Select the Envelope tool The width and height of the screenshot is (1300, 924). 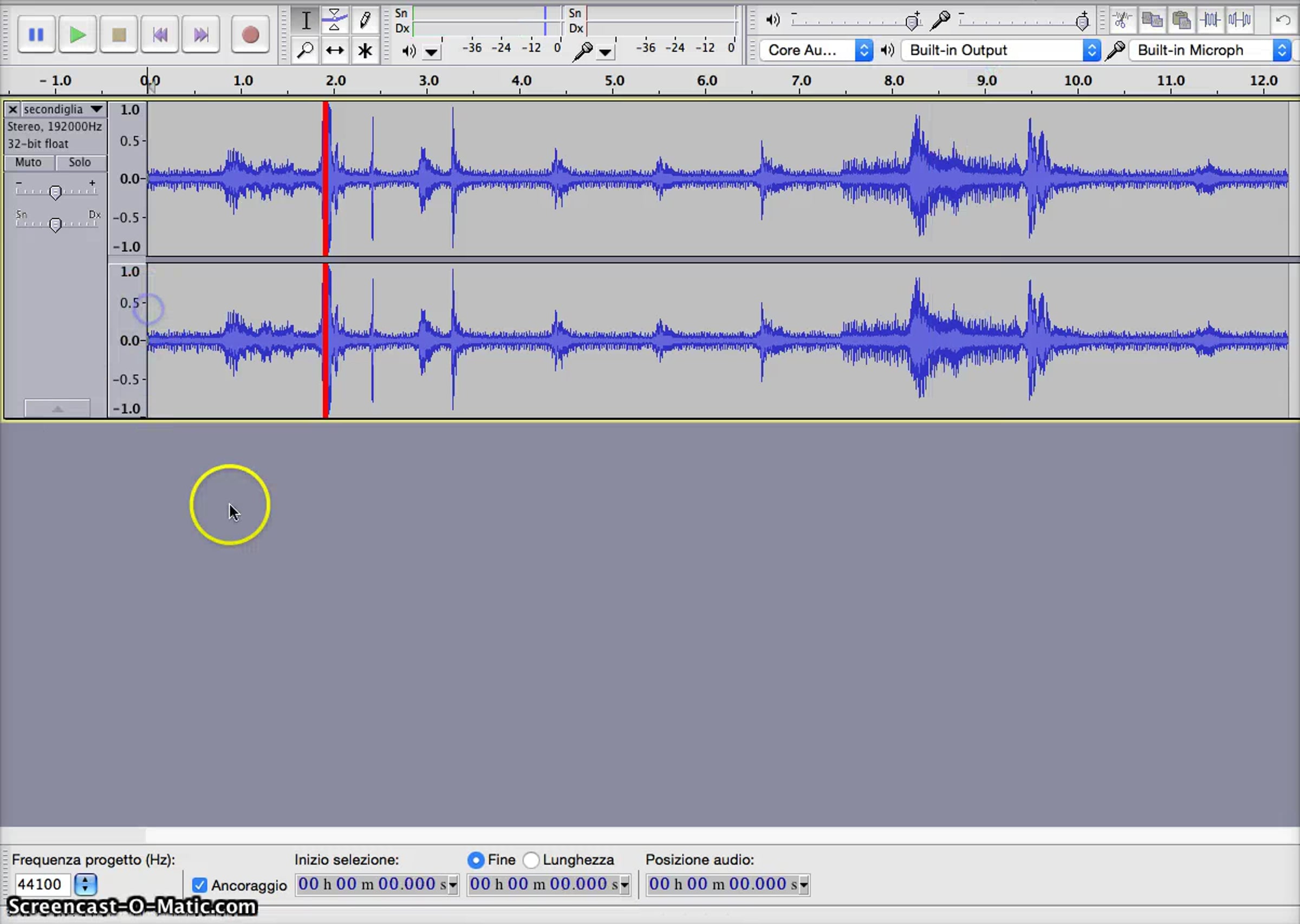pyautogui.click(x=335, y=21)
